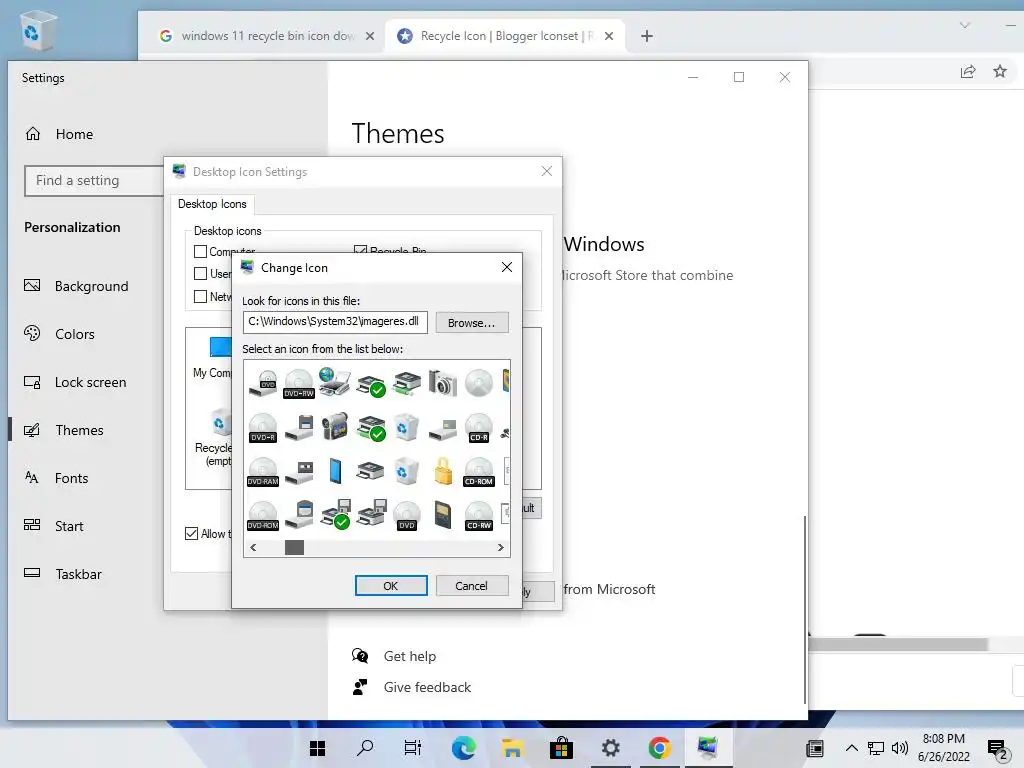Click the browser share page icon

point(968,71)
